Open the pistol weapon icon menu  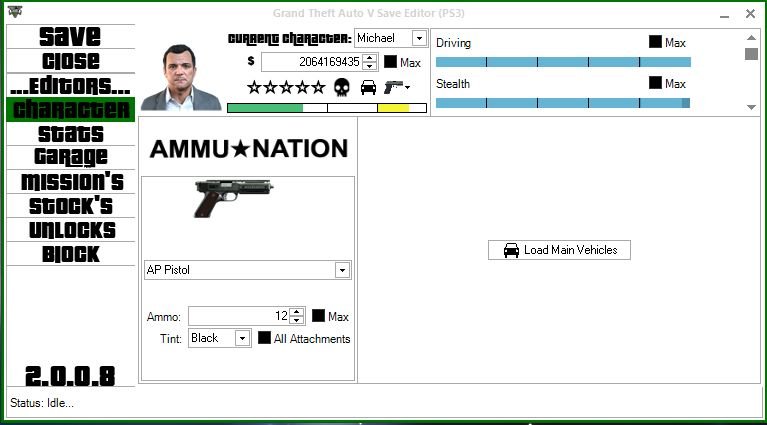coord(397,87)
